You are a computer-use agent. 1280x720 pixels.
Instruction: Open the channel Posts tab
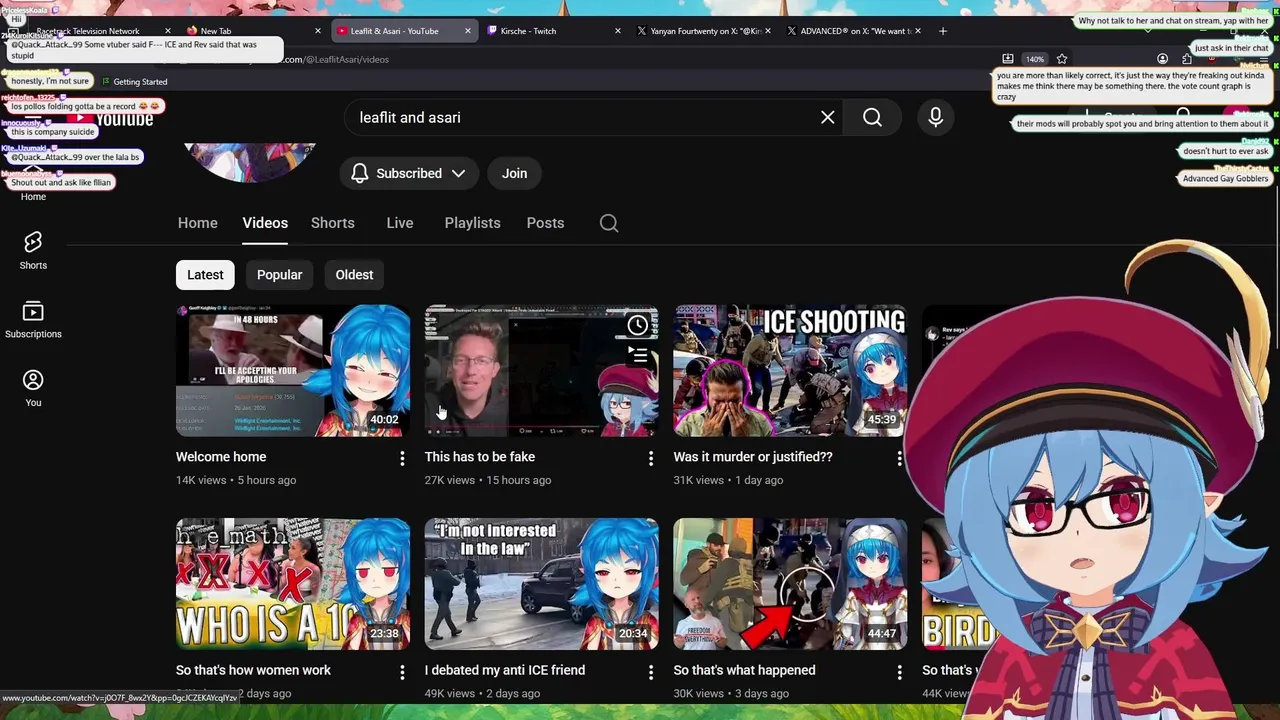coord(545,223)
